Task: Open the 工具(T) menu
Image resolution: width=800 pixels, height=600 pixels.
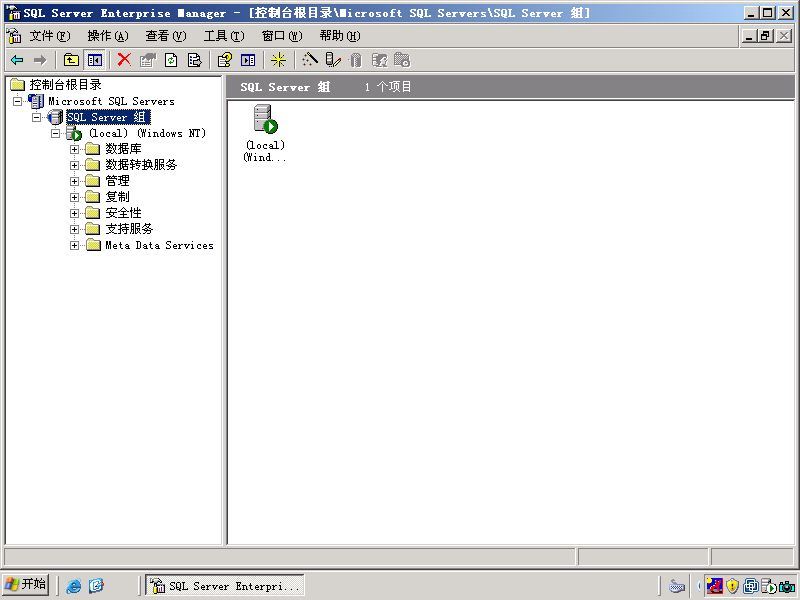Action: (x=224, y=36)
